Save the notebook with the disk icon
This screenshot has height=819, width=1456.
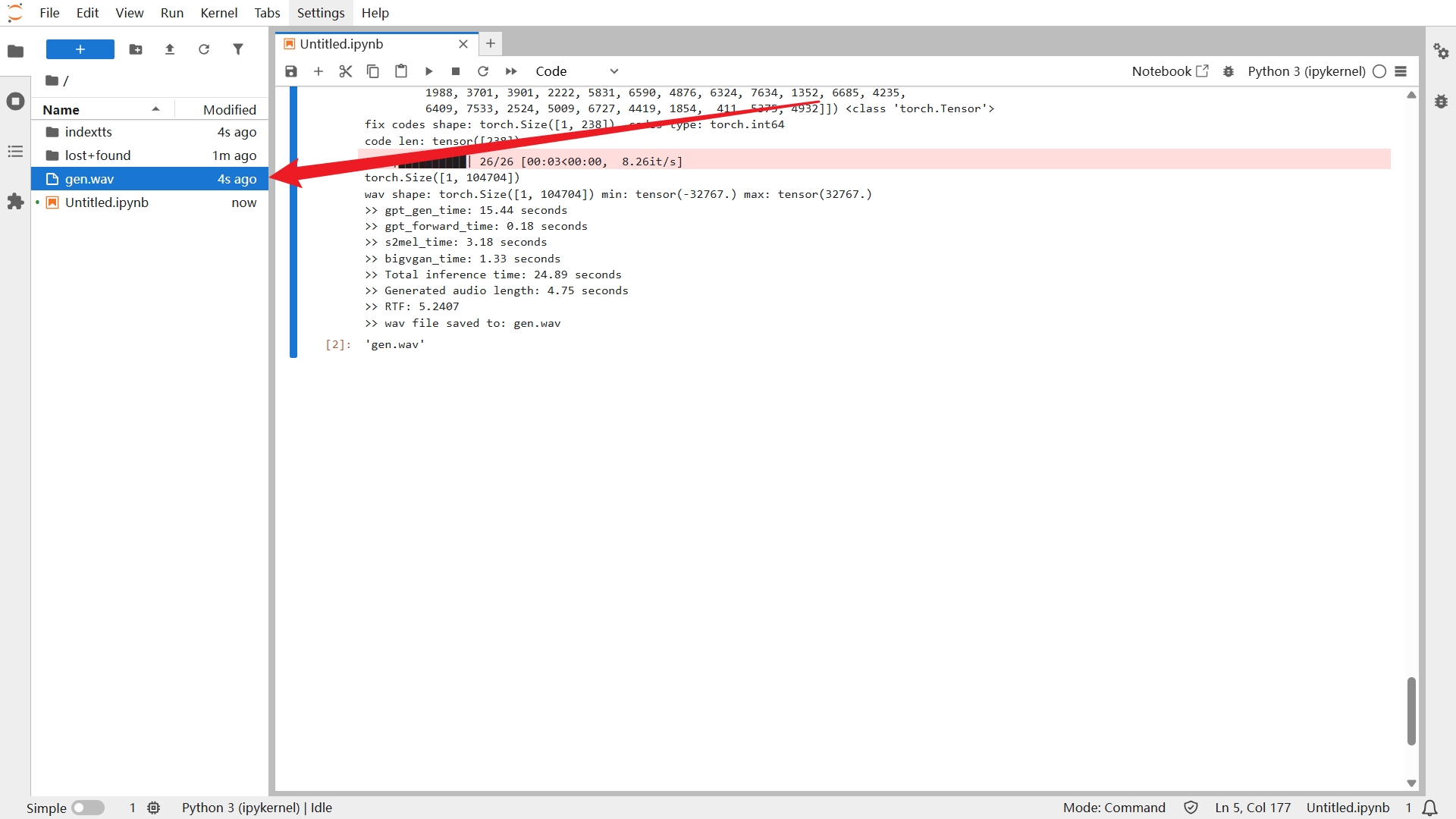[x=291, y=71]
